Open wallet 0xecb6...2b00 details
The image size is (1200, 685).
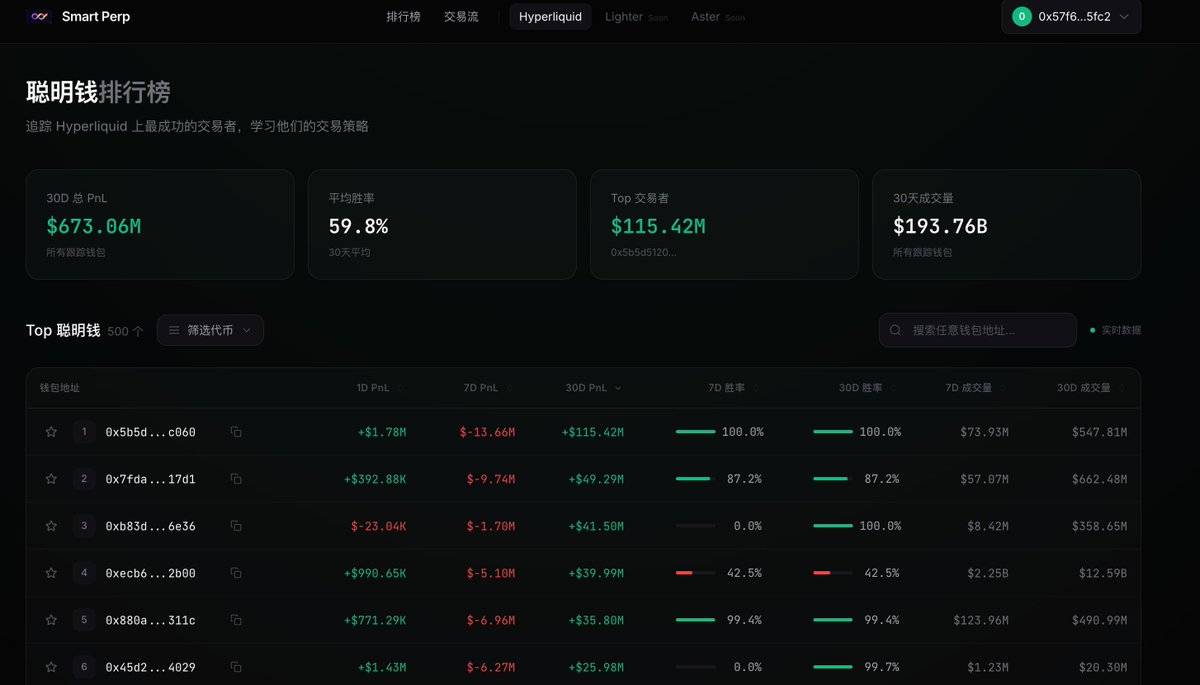(150, 573)
